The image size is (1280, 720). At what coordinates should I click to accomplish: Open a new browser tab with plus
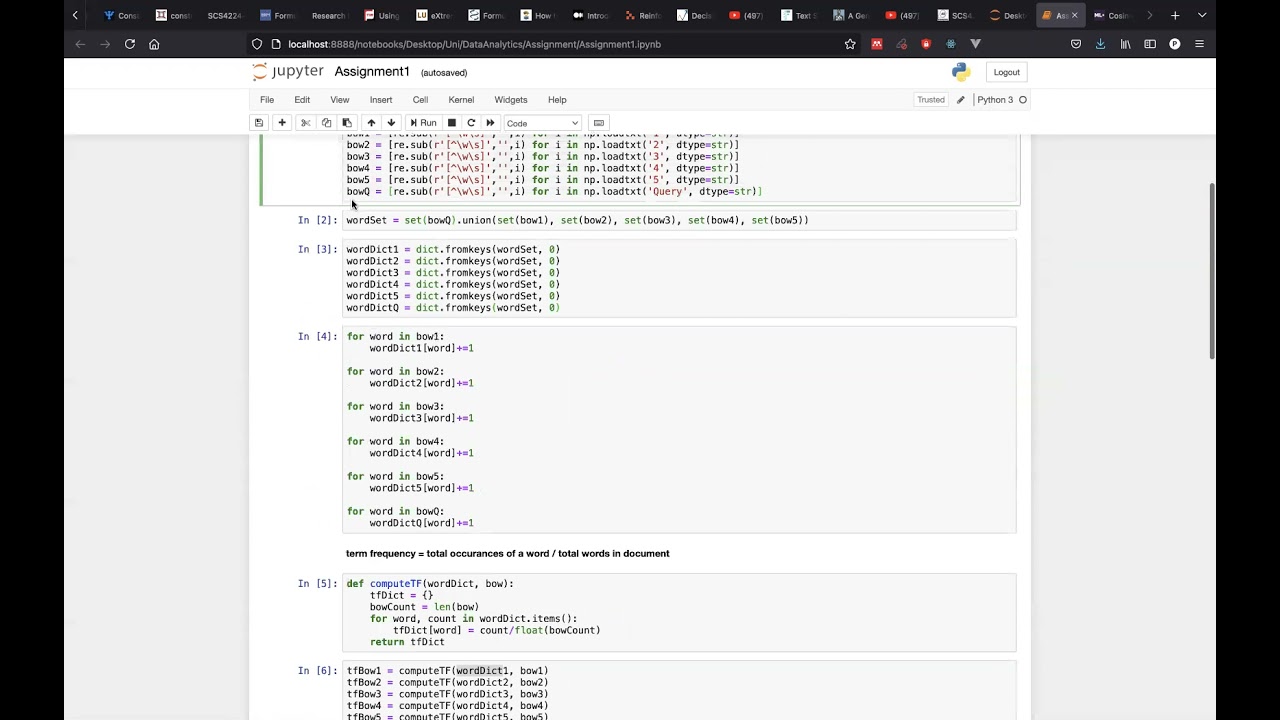click(x=1175, y=15)
